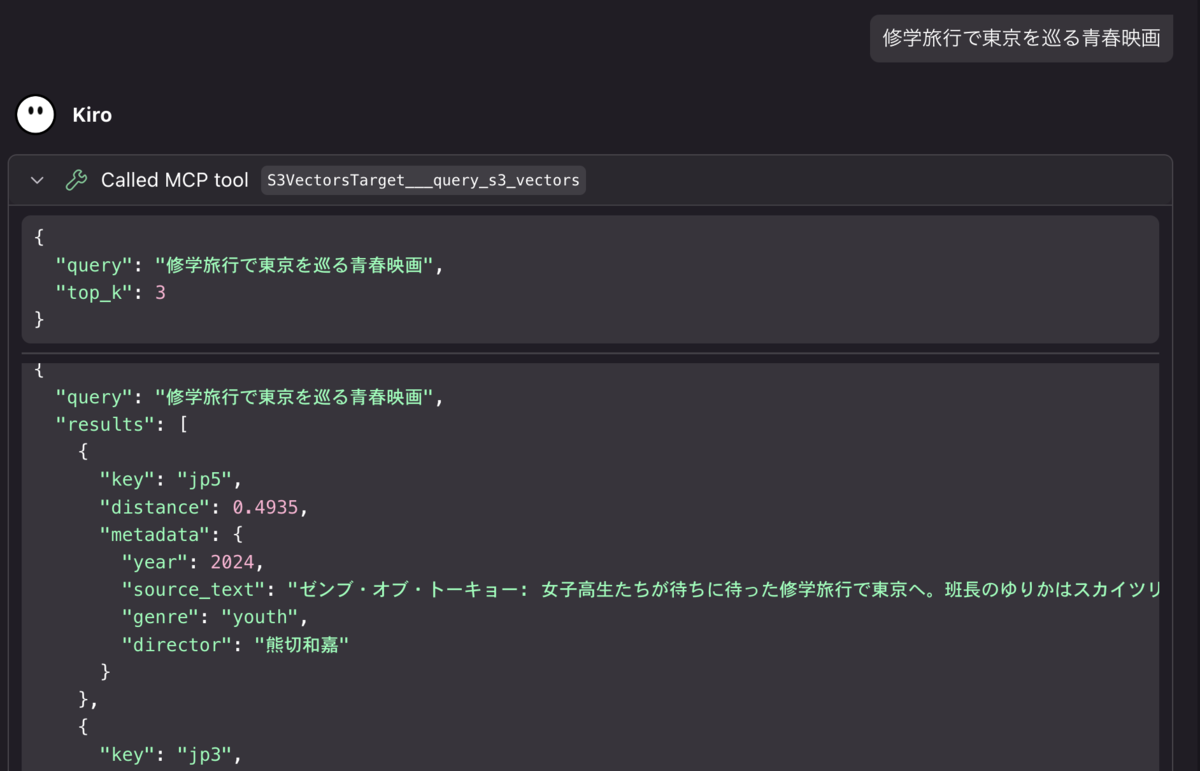The height and width of the screenshot is (771, 1200).
Task: Click the year value 2024
Action: [232, 562]
